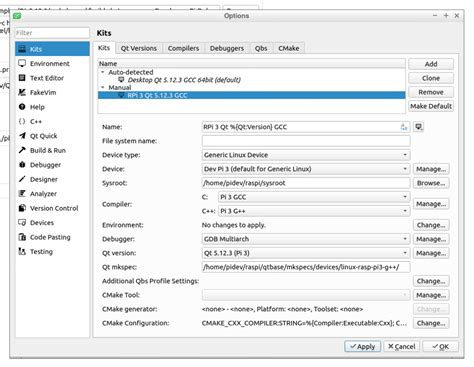
Task: Click Manage button next to Qt version
Action: click(431, 253)
